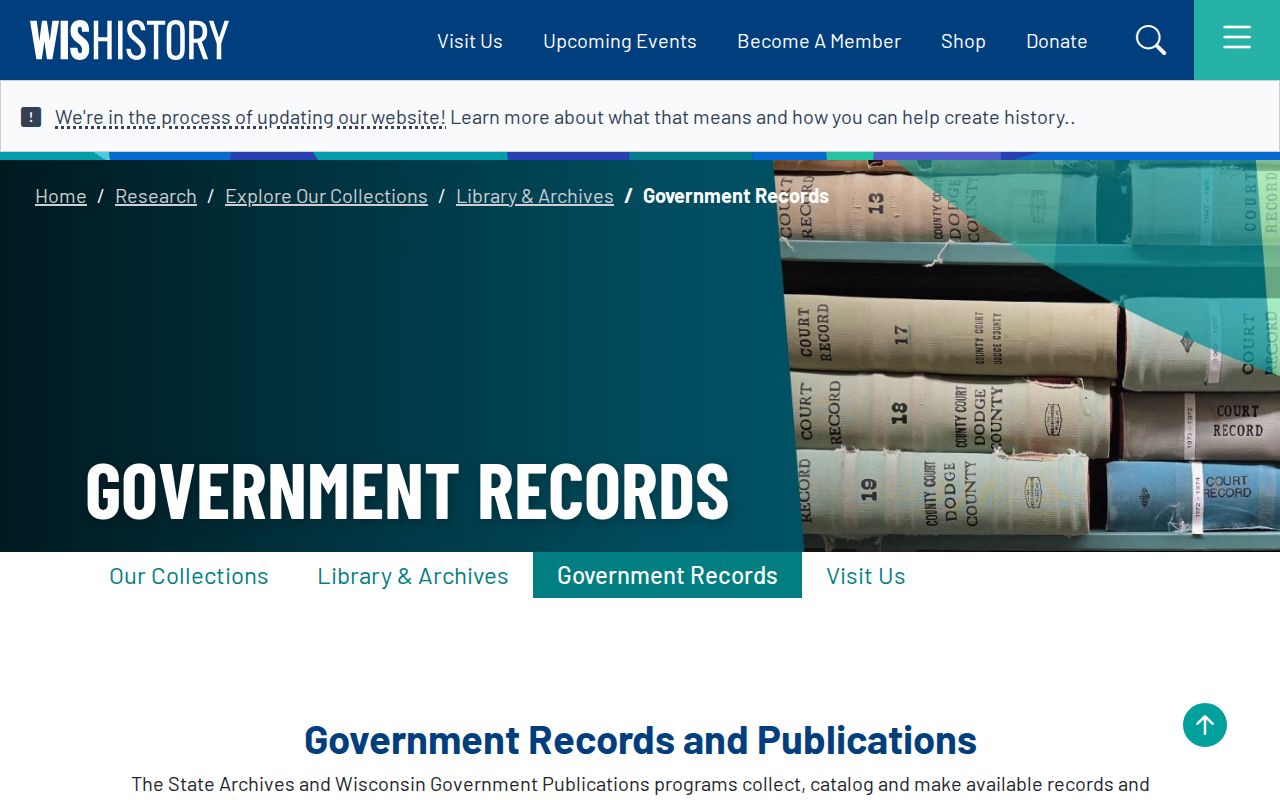Screen dimensions: 1280x800
Task: Open the website update notice link
Action: click(250, 117)
